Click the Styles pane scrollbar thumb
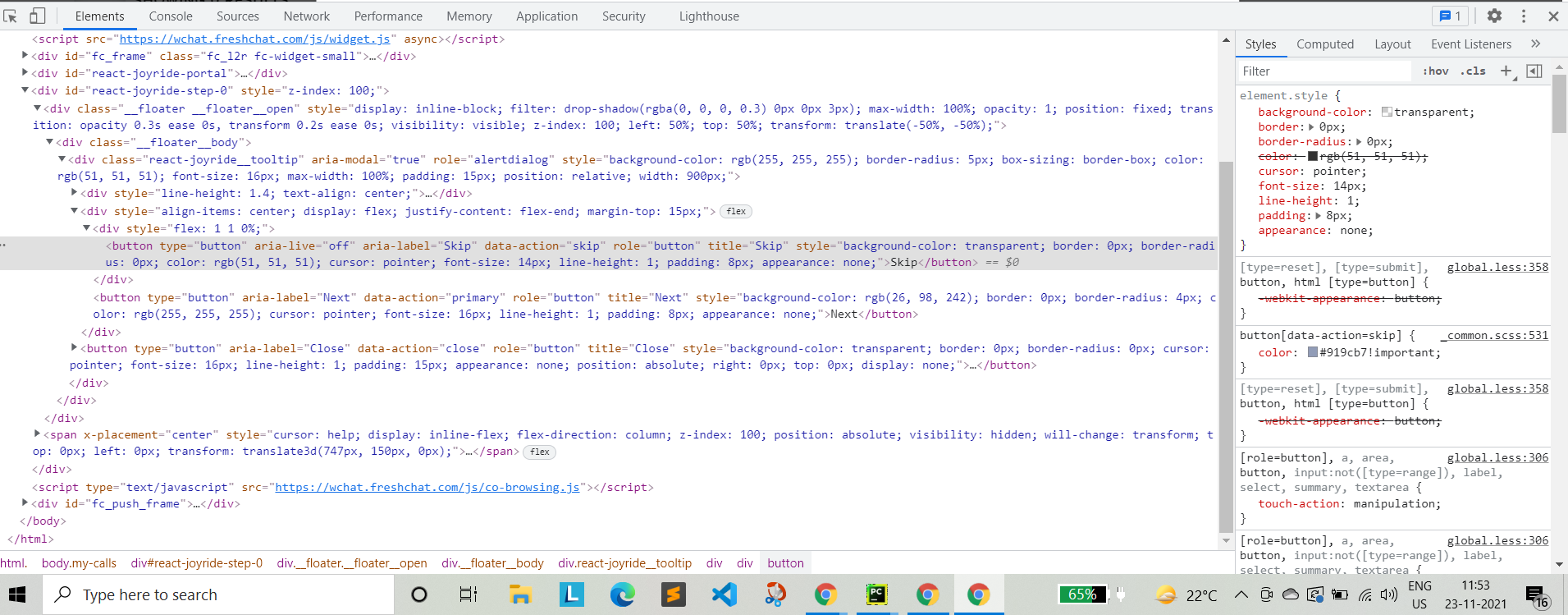This screenshot has height=615, width=1568. [x=1559, y=103]
